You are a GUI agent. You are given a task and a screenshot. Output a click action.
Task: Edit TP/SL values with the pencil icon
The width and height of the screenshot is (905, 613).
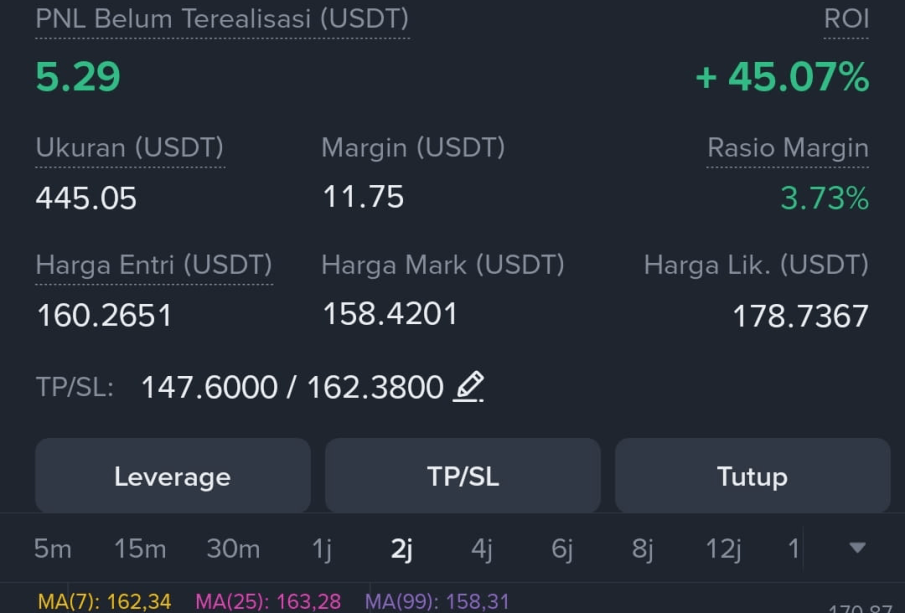pyautogui.click(x=468, y=386)
